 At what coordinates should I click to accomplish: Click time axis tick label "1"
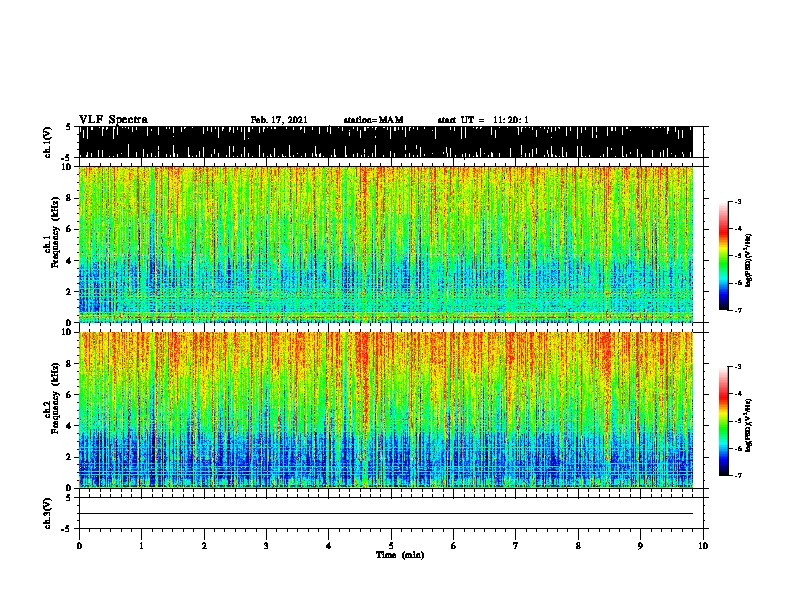tap(141, 546)
